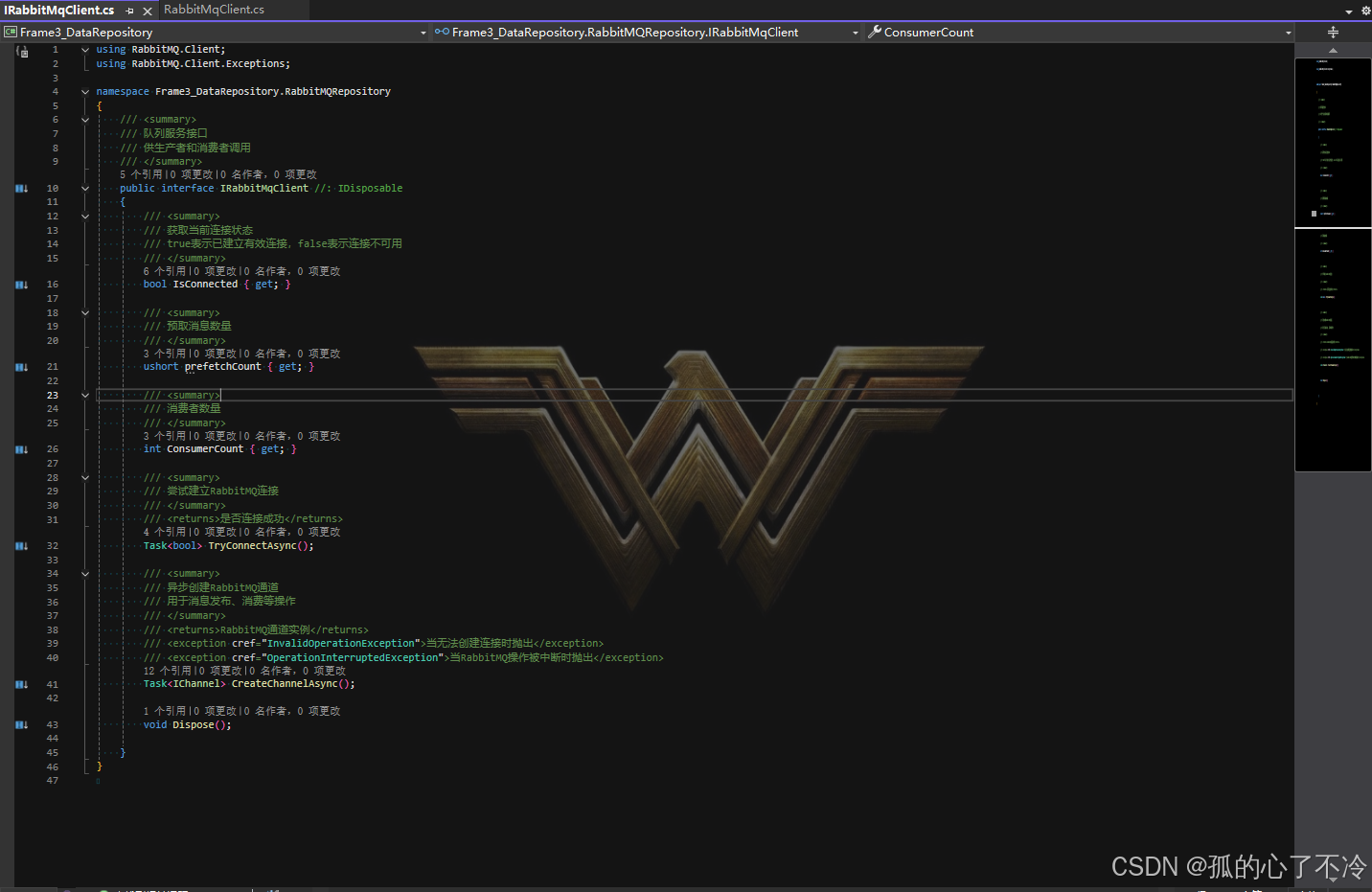This screenshot has width=1372, height=892.
Task: Collapse the summary comment at line 18
Action: 85,313
